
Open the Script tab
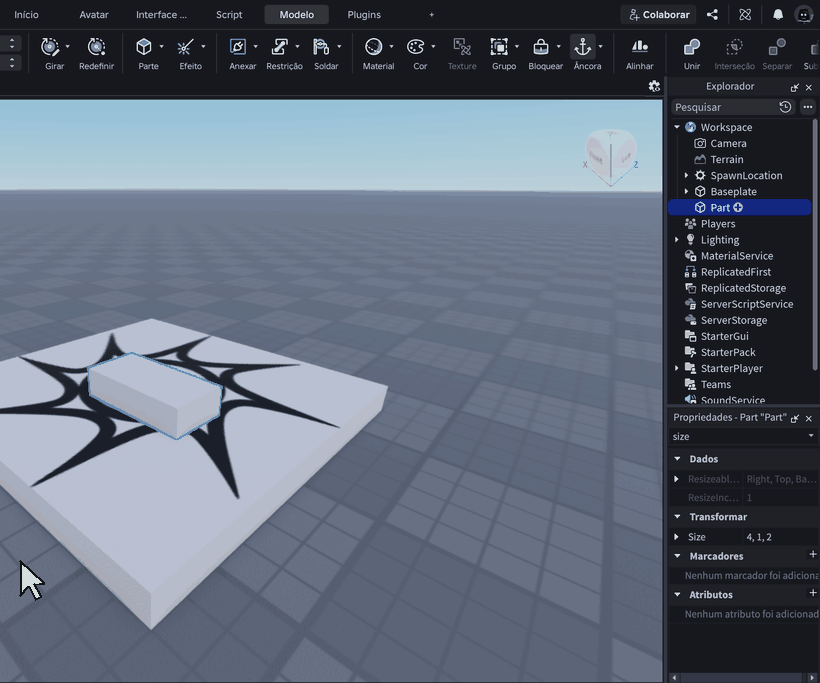coord(229,15)
